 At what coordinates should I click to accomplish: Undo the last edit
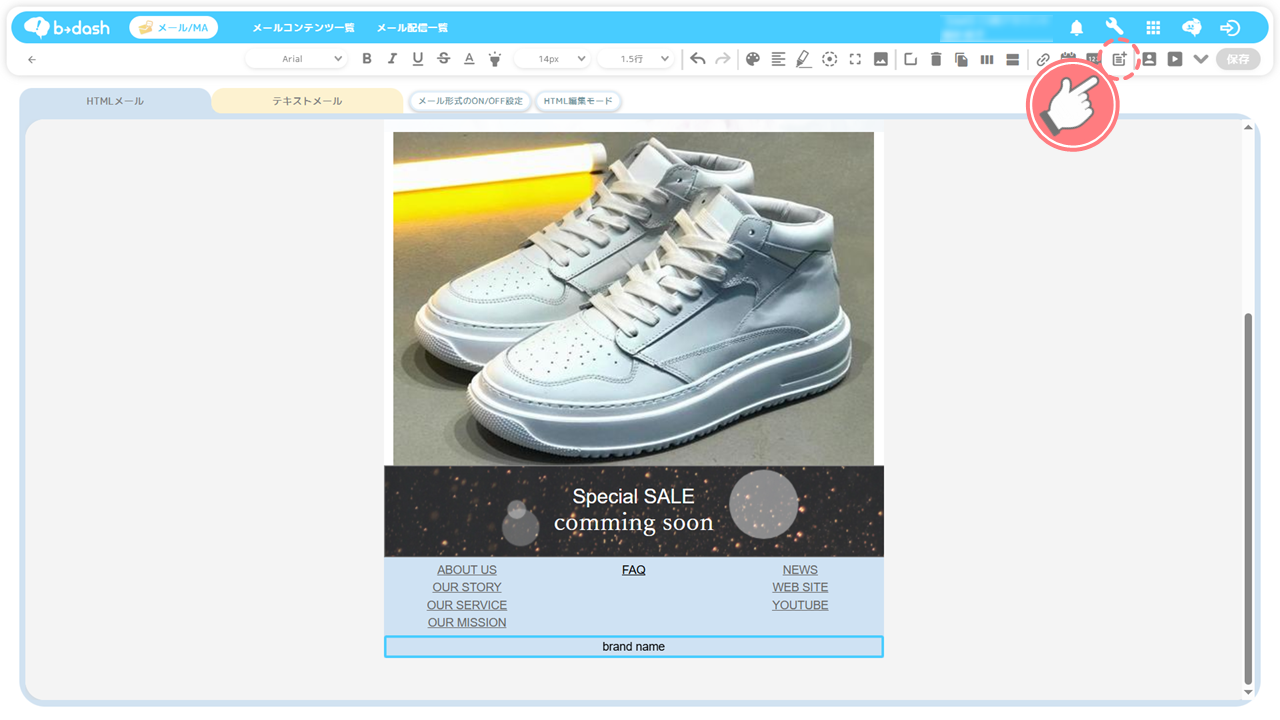(x=698, y=59)
